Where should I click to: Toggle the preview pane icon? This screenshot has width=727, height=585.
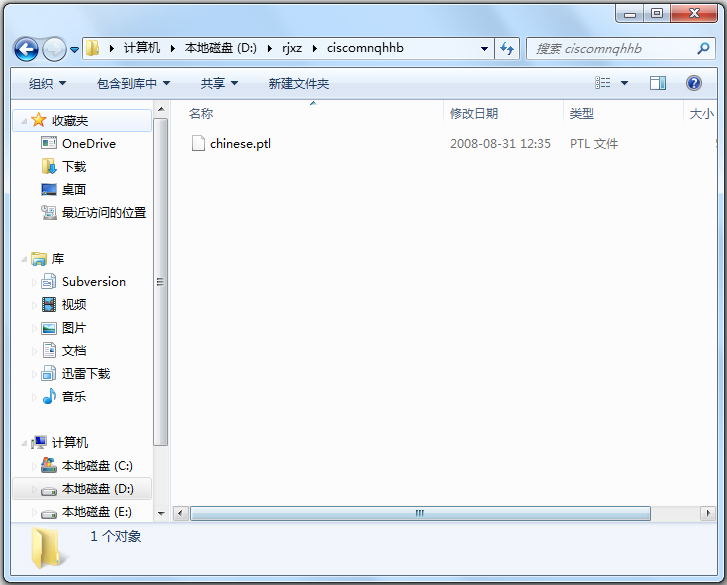coord(657,83)
